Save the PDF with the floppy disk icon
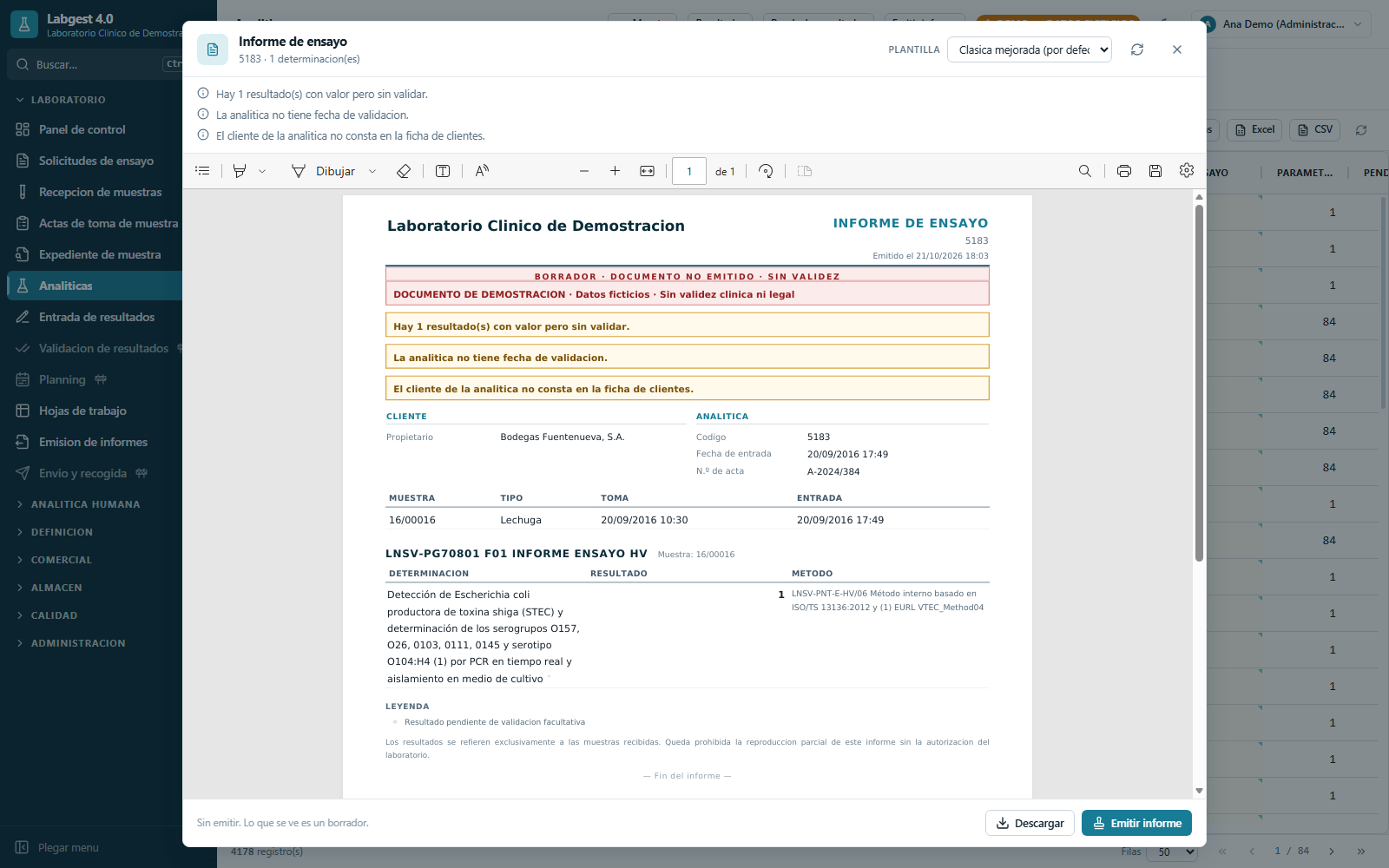 pos(1155,171)
